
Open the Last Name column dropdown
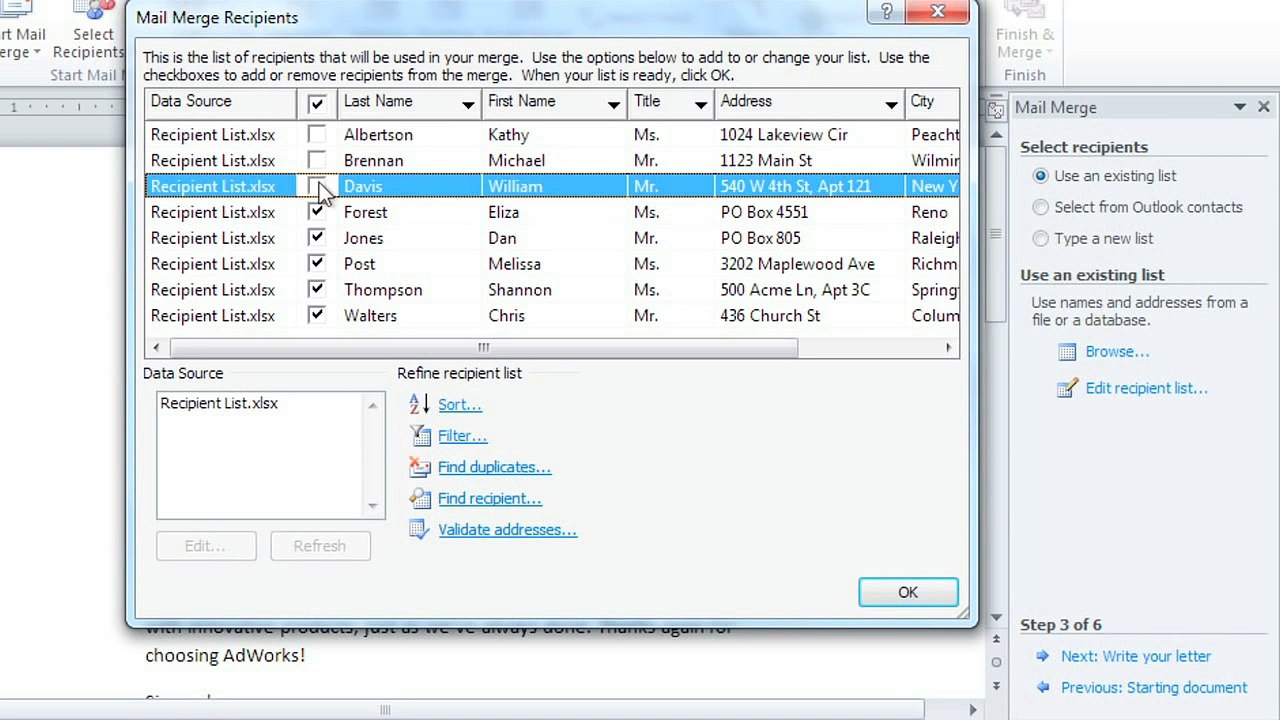(467, 103)
